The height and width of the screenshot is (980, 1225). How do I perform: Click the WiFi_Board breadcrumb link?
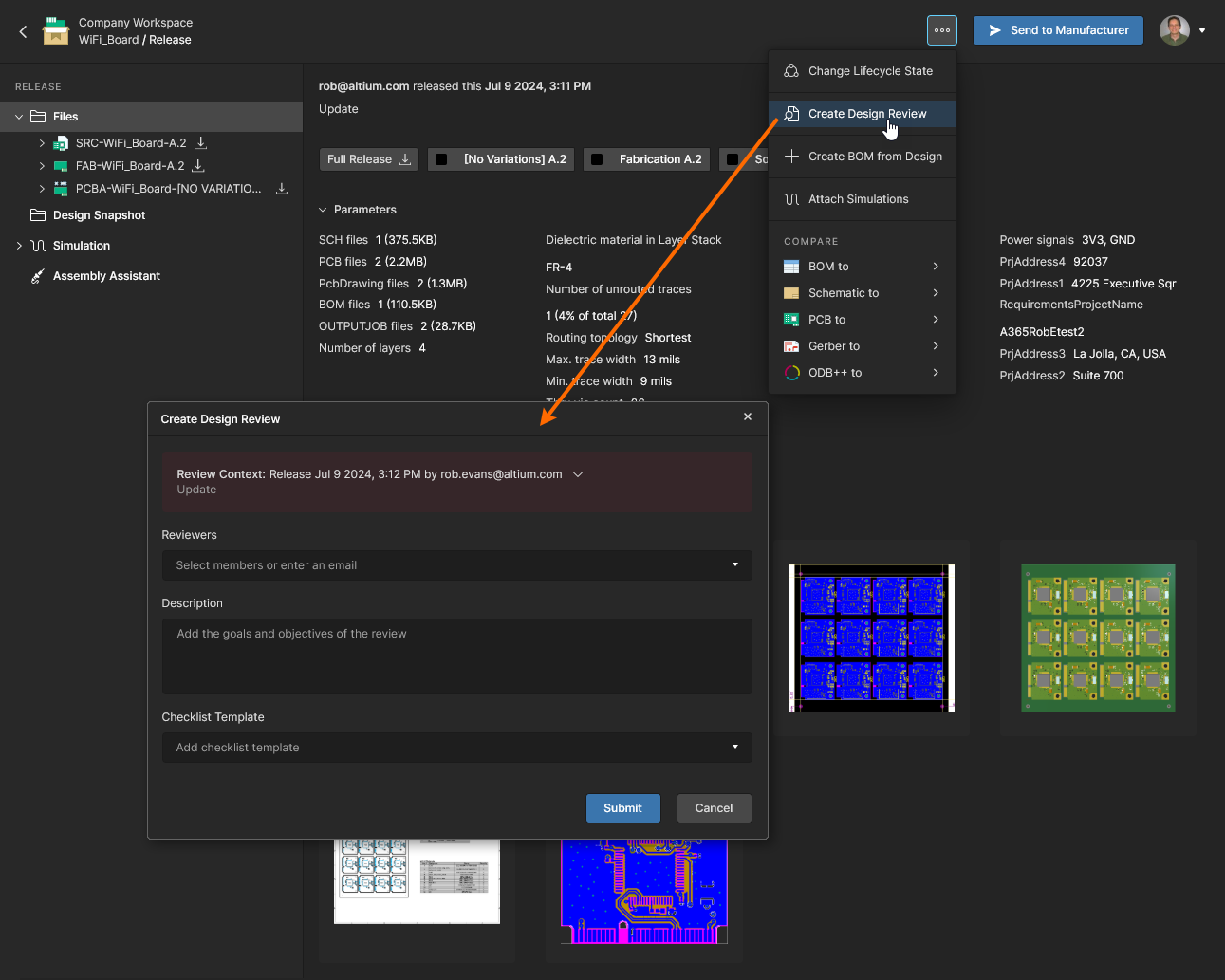pos(108,40)
